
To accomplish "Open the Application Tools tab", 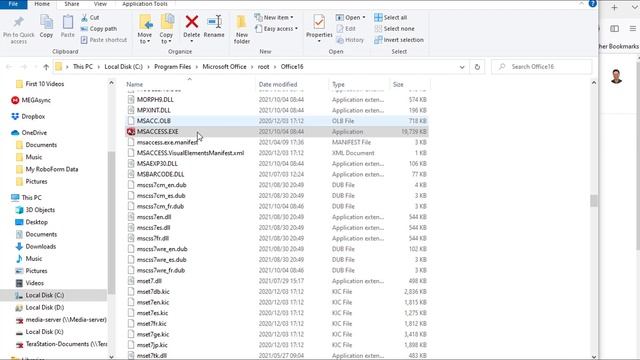I will 144,4.
